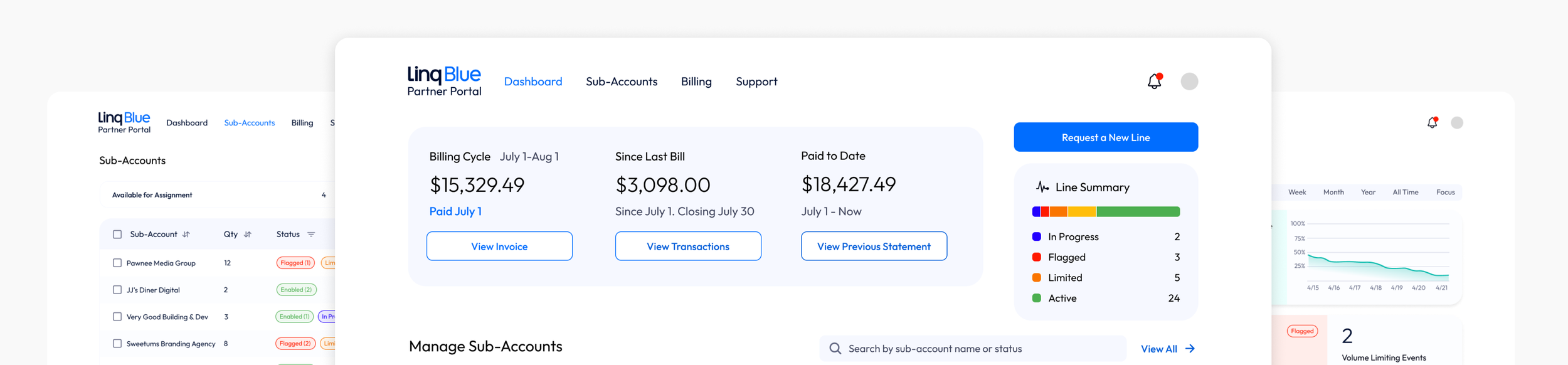1568x365 pixels.
Task: Click the Line Summary pulse icon
Action: coord(1042,188)
